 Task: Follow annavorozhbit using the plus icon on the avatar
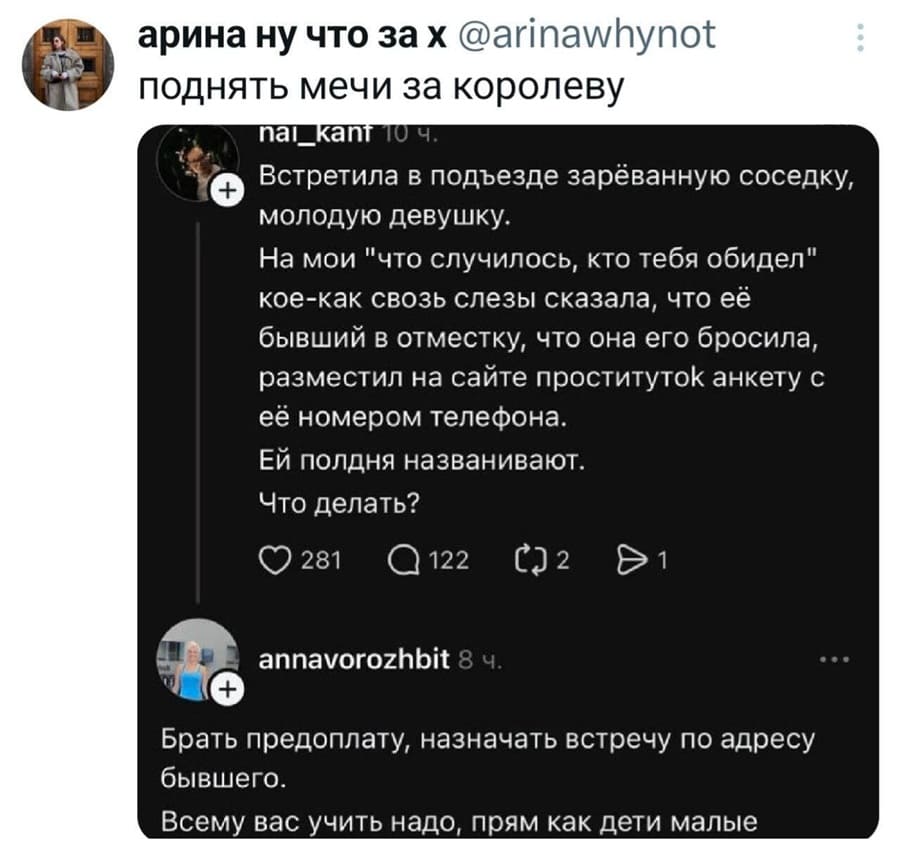click(229, 688)
